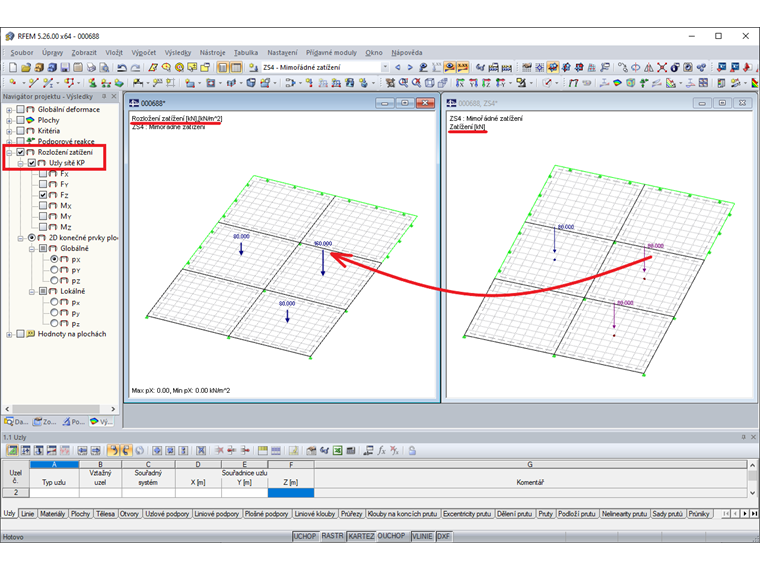Image resolution: width=760 pixels, height=570 pixels.
Task: Toggle VLINIE status button
Action: [x=422, y=536]
